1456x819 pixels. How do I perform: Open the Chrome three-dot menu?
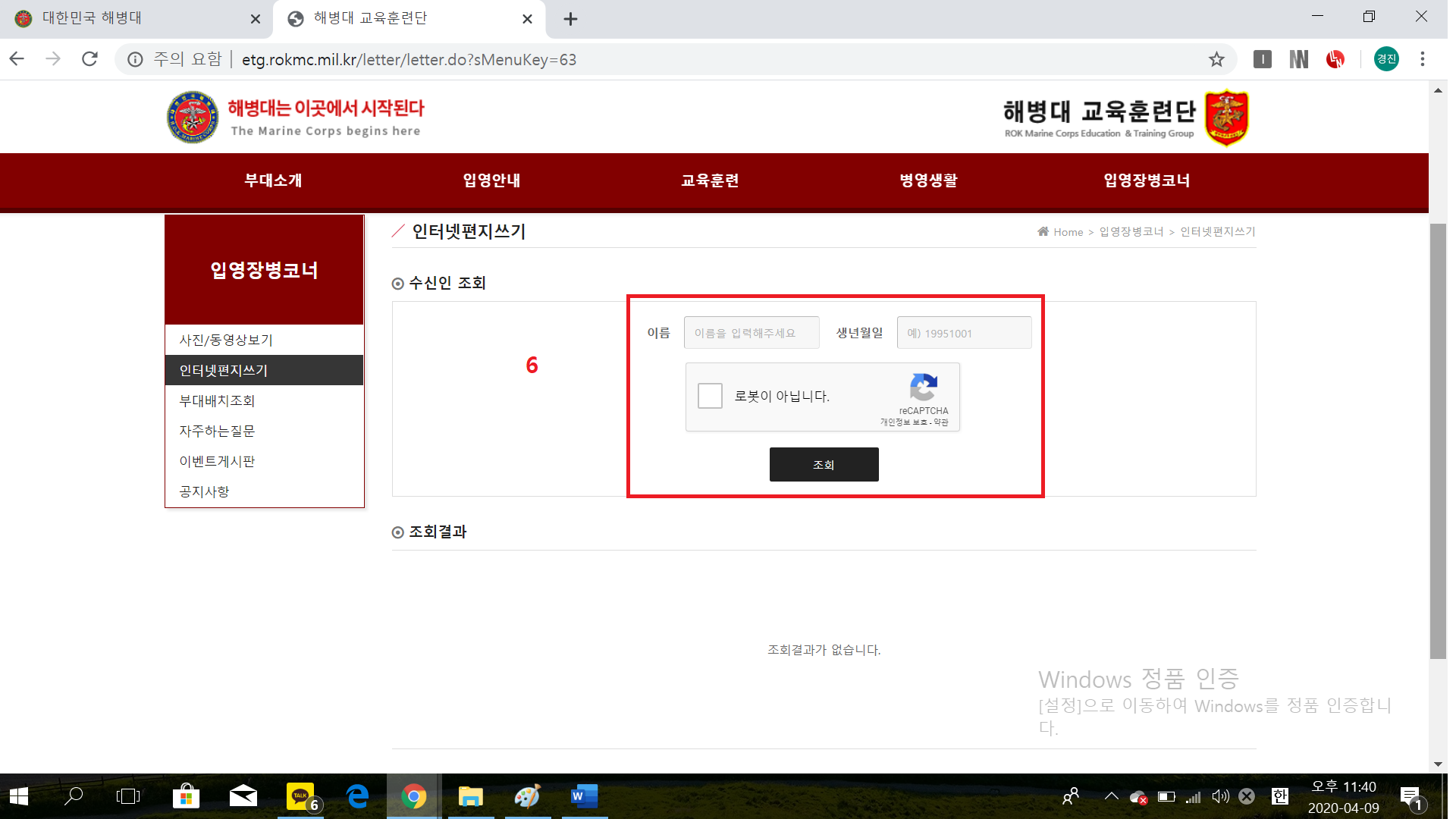[x=1423, y=59]
